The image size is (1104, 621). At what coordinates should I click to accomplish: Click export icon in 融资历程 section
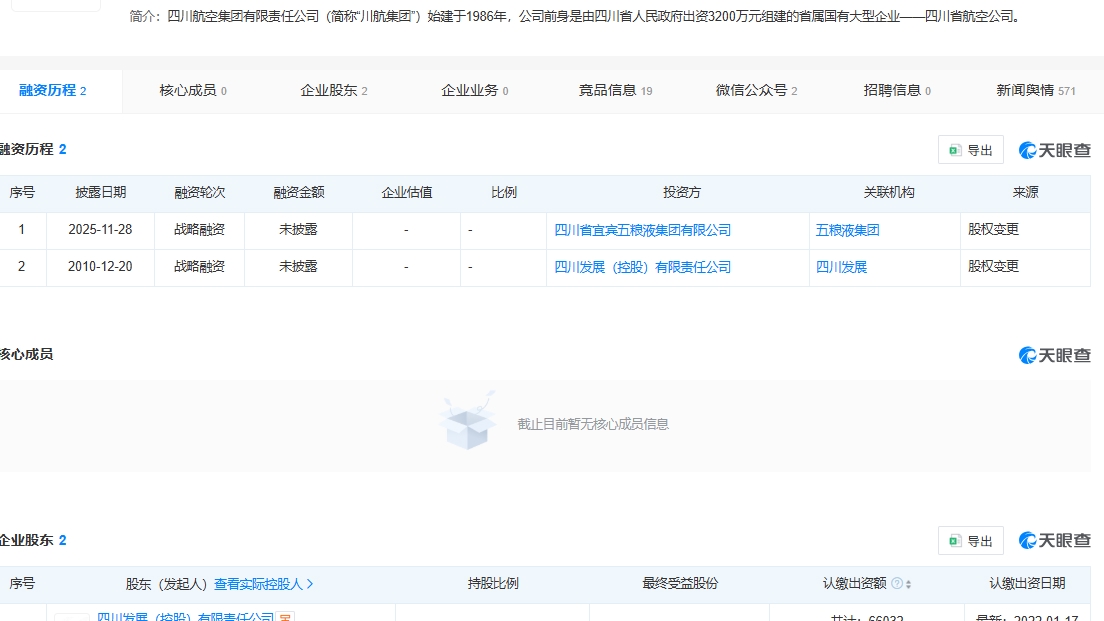pyautogui.click(x=955, y=150)
